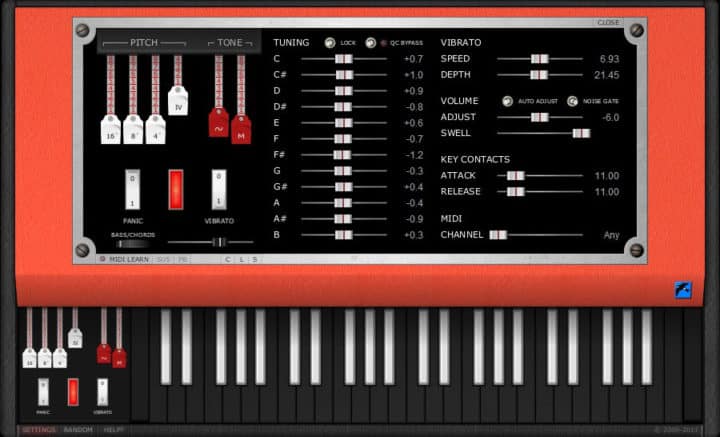Screen dimensions: 720x437
Task: Activate MIDI LEARN
Action: (125, 259)
